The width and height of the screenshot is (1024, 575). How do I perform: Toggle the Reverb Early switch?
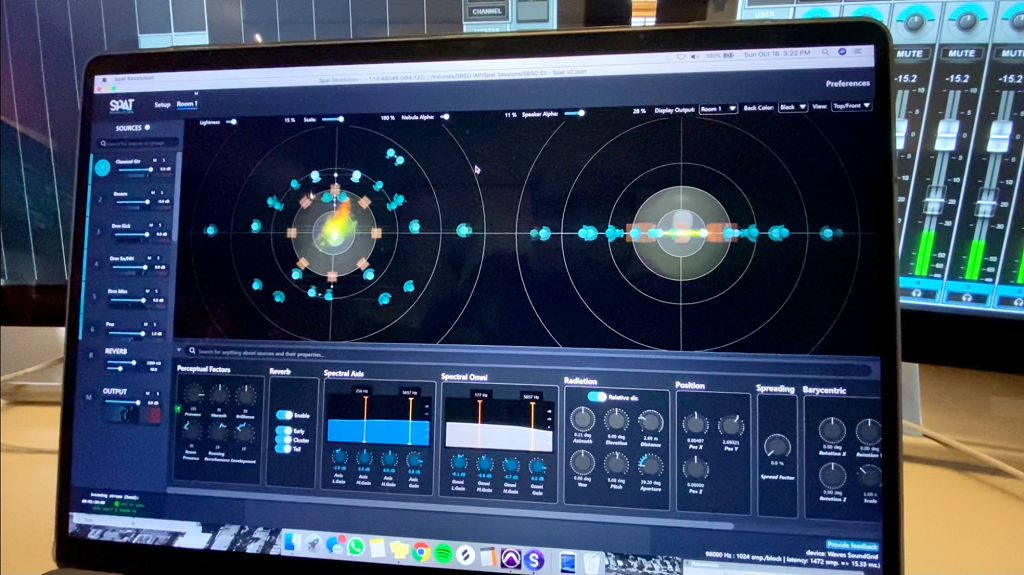(284, 431)
